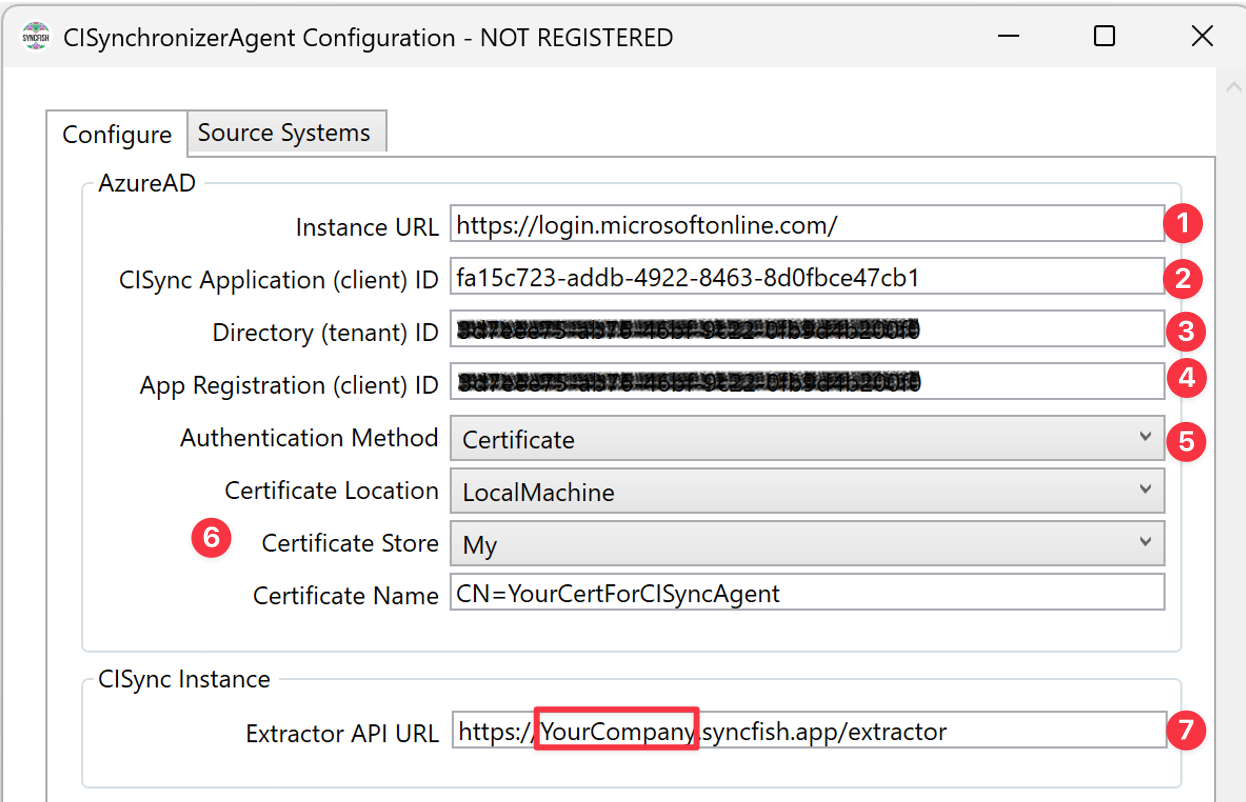The width and height of the screenshot is (1246, 802).
Task: Click the App Registration (client) ID label
Action: pyautogui.click(x=289, y=385)
